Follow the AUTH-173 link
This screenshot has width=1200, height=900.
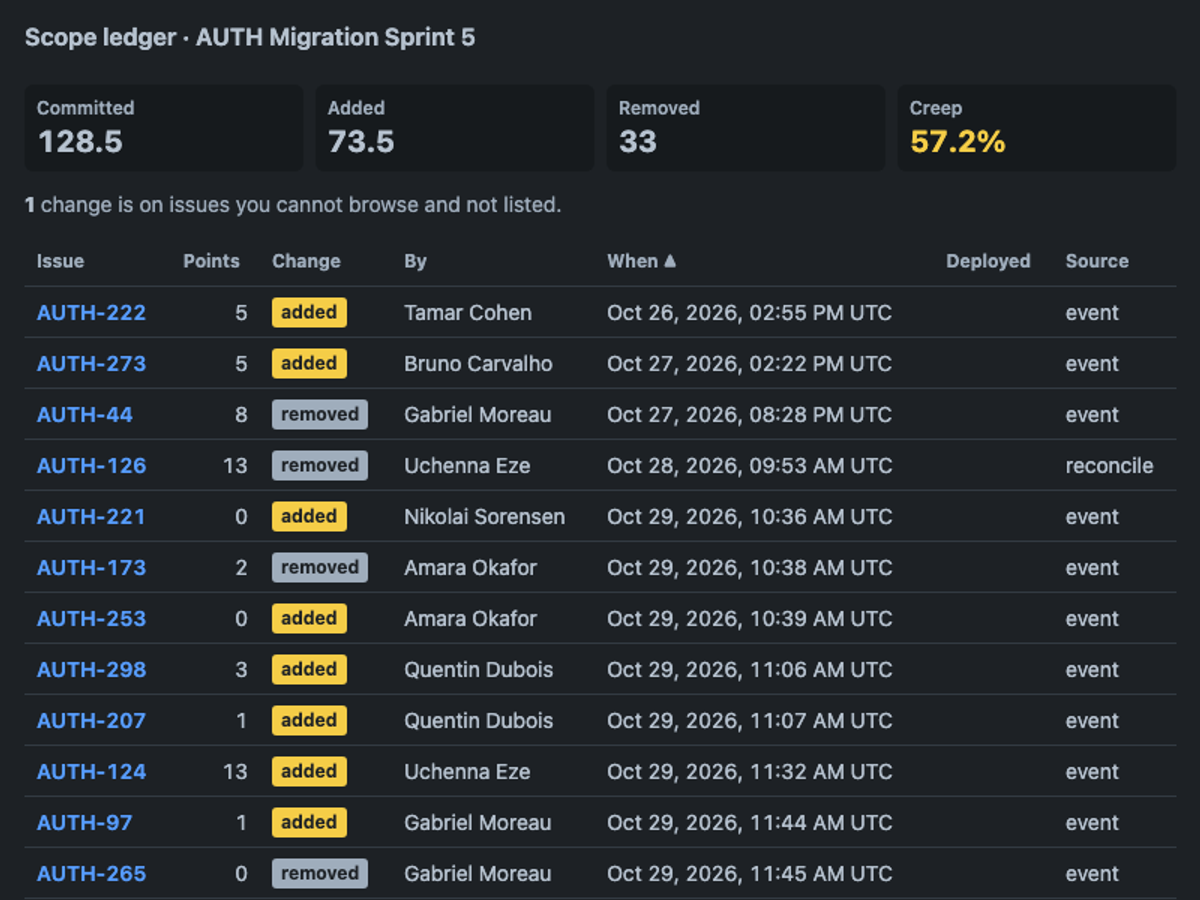91,568
